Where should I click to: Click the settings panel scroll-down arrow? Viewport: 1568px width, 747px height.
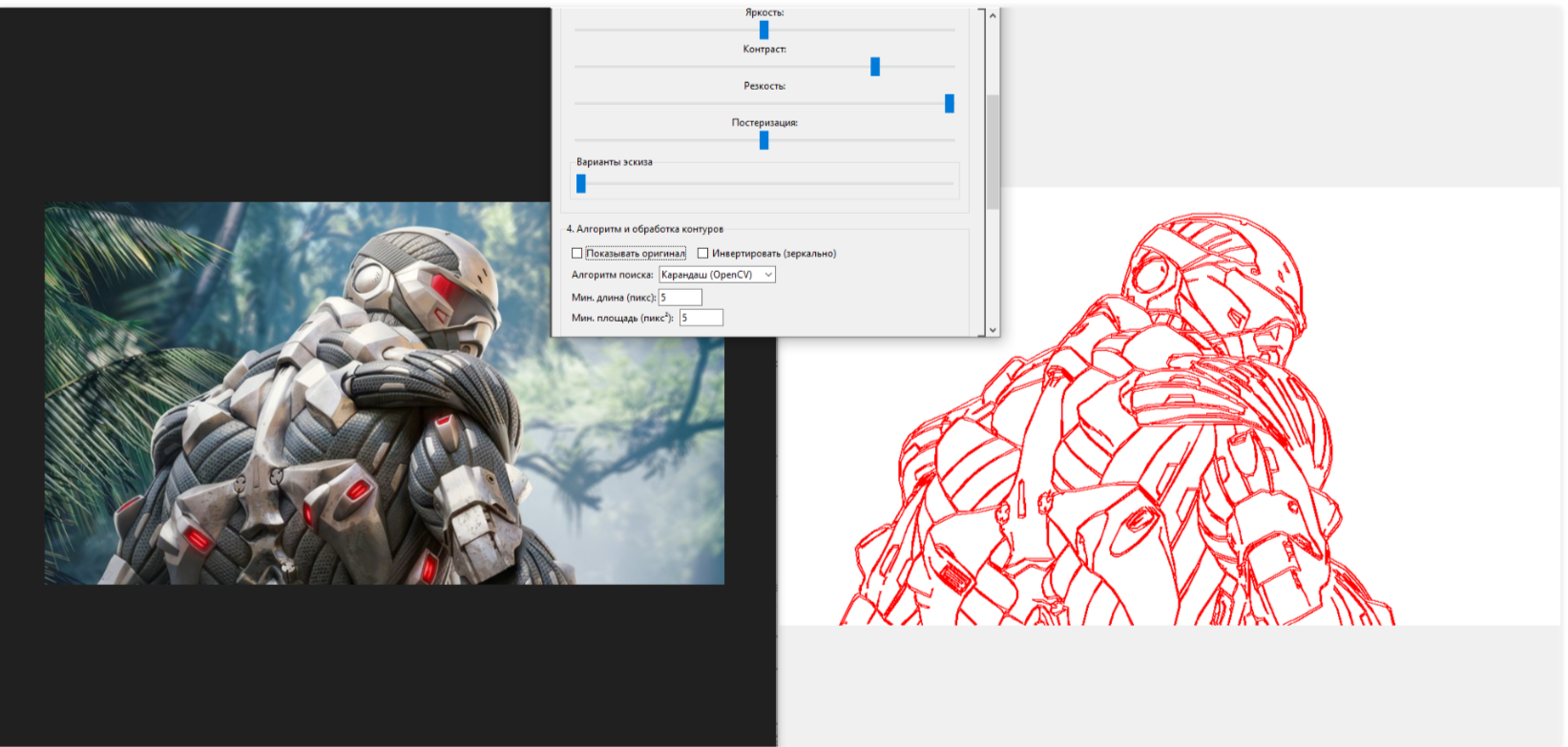point(993,330)
